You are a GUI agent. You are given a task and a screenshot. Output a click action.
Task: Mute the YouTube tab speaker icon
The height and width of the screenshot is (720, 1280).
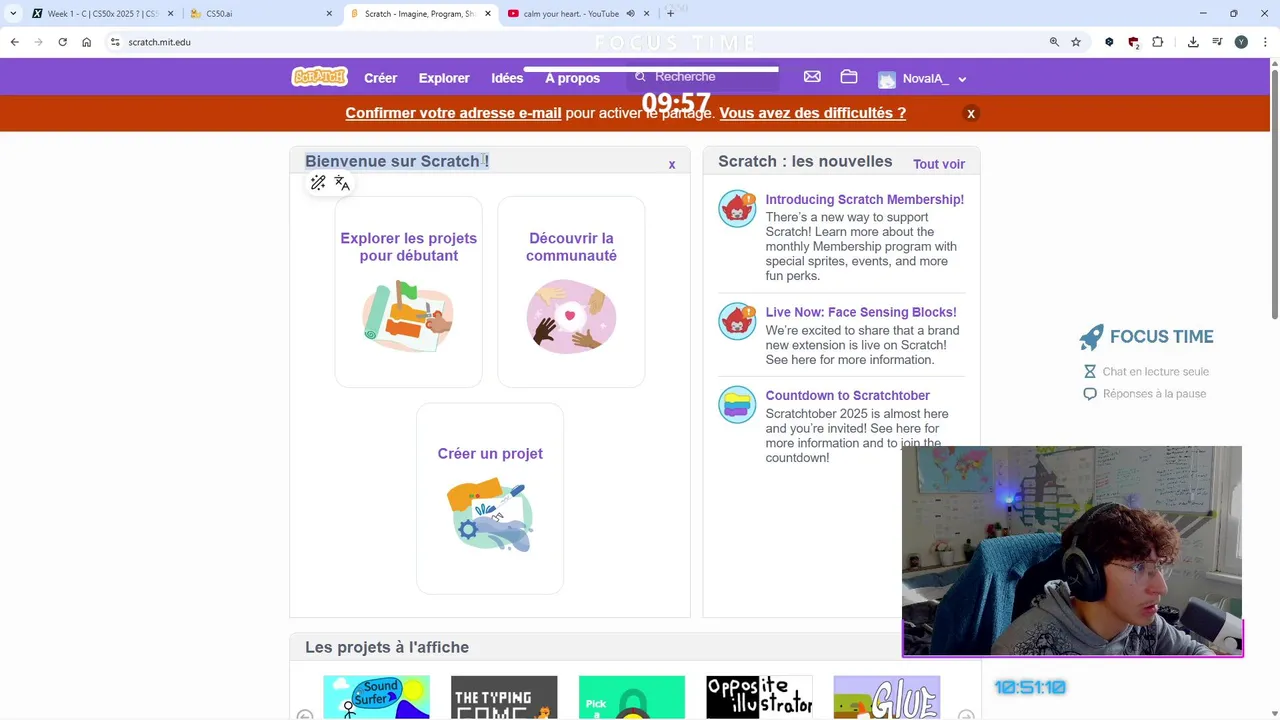(x=631, y=14)
